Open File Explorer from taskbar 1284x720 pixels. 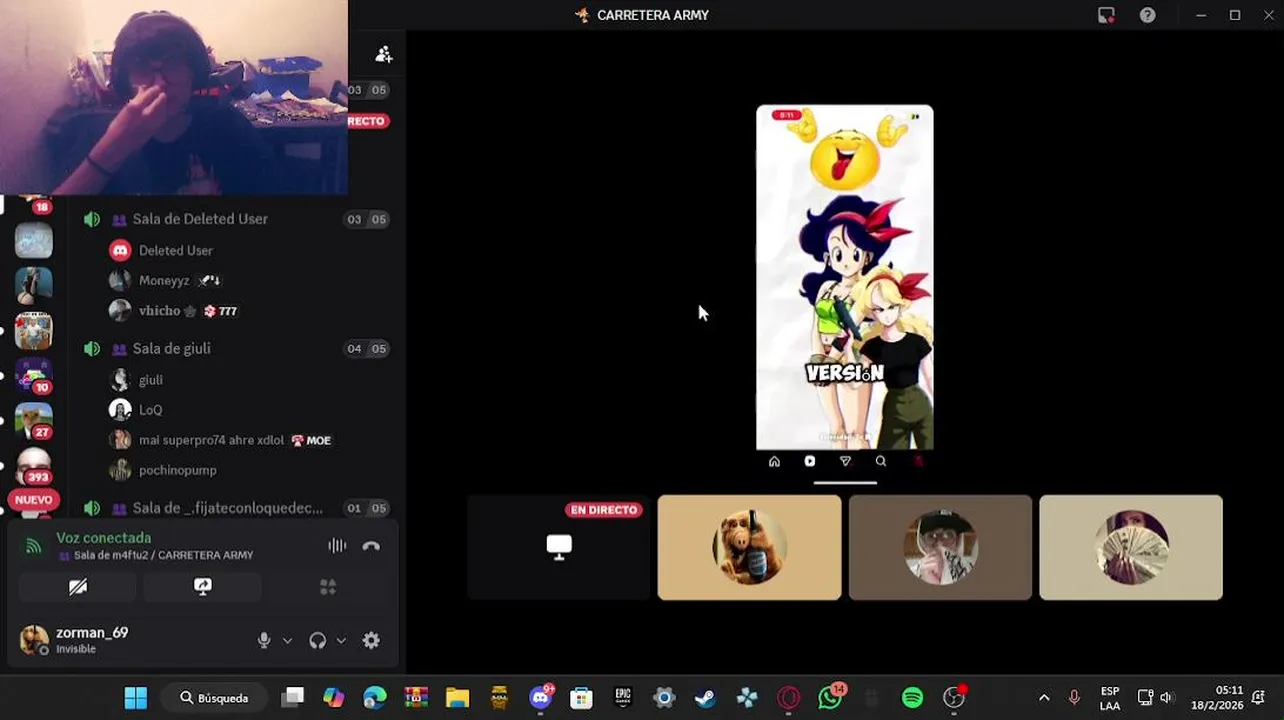(x=457, y=698)
